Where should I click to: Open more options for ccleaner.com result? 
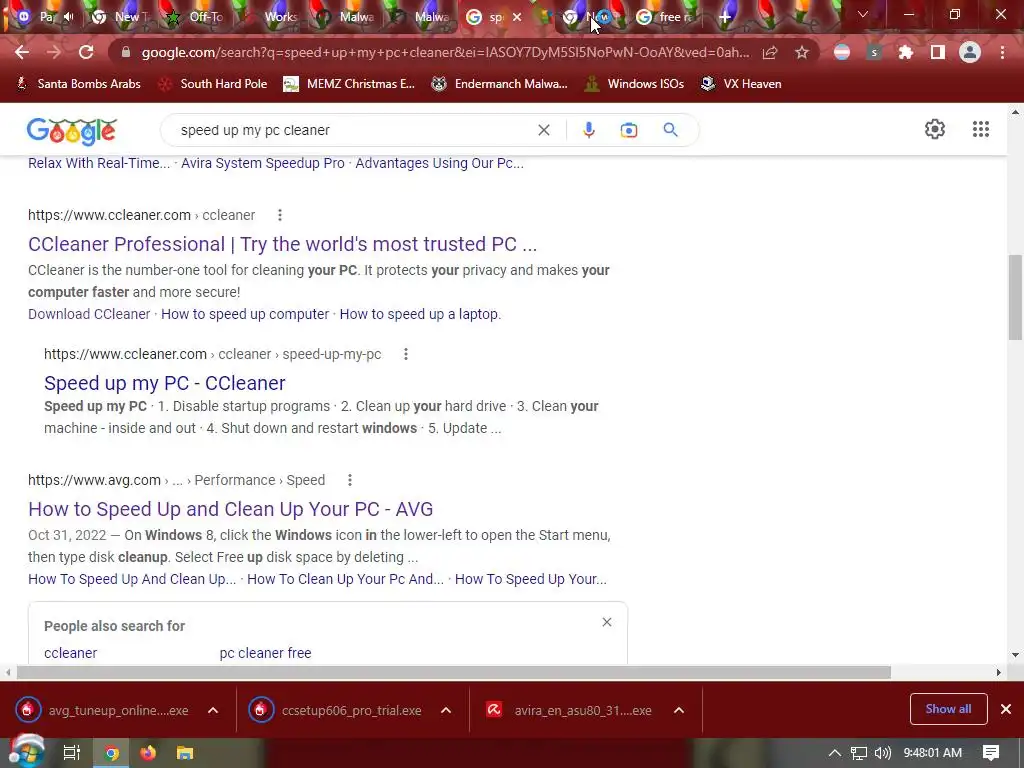280,215
